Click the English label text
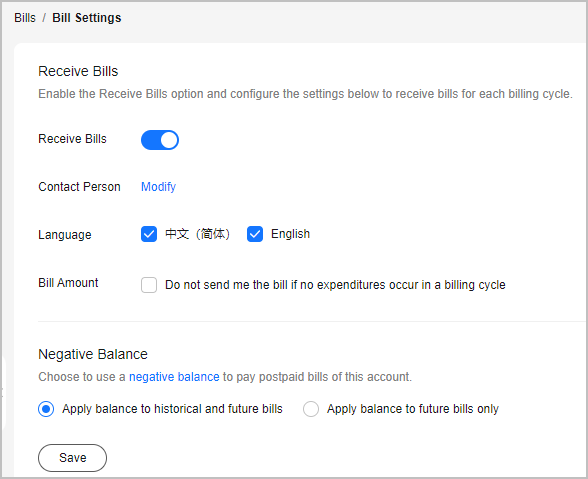Viewport: 588px width, 479px height. click(x=290, y=234)
